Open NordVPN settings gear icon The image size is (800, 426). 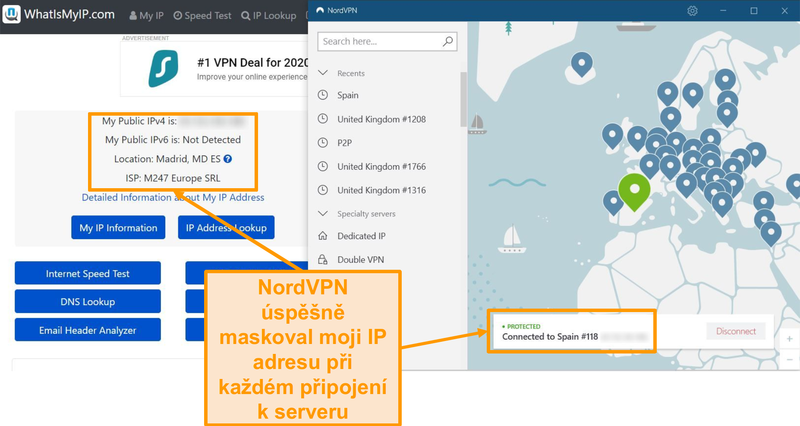tap(692, 11)
